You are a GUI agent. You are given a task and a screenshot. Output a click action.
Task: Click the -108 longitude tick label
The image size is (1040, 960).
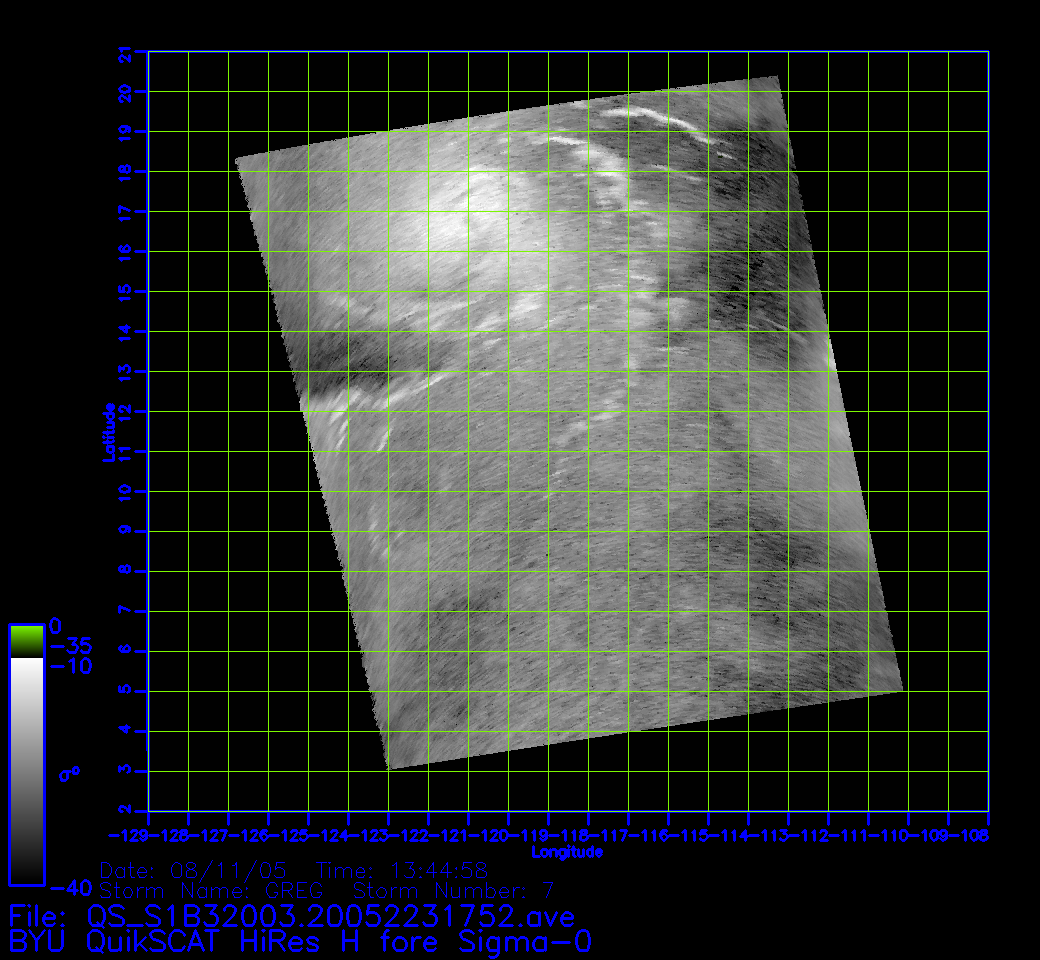coord(972,834)
